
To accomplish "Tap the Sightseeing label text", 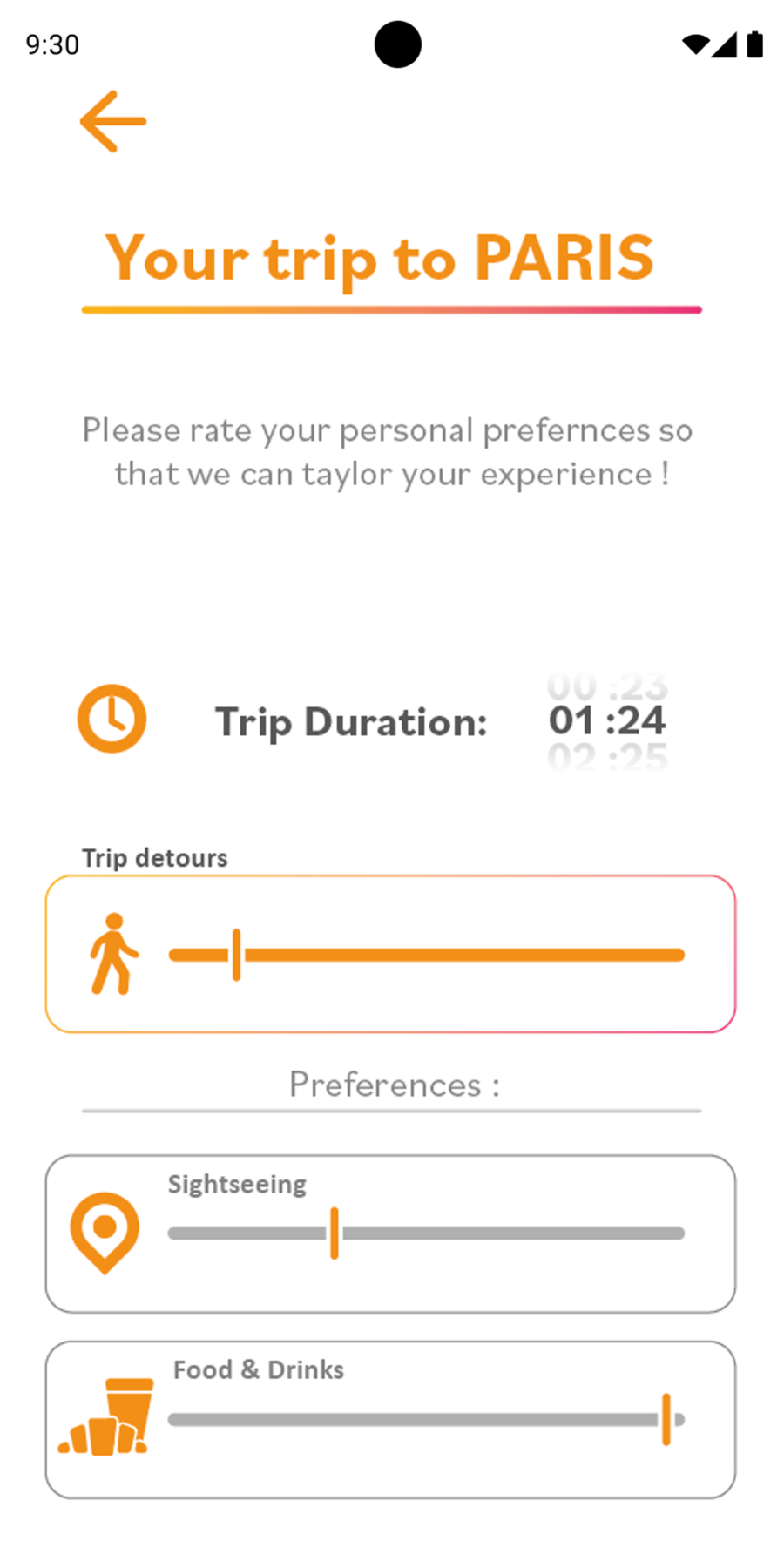I will click(x=237, y=1185).
